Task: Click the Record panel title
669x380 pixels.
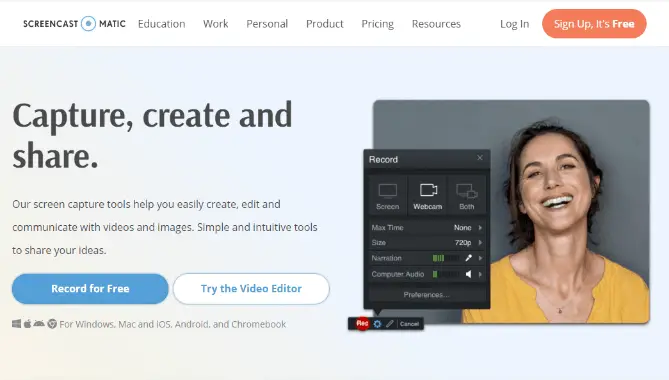Action: [x=383, y=160]
